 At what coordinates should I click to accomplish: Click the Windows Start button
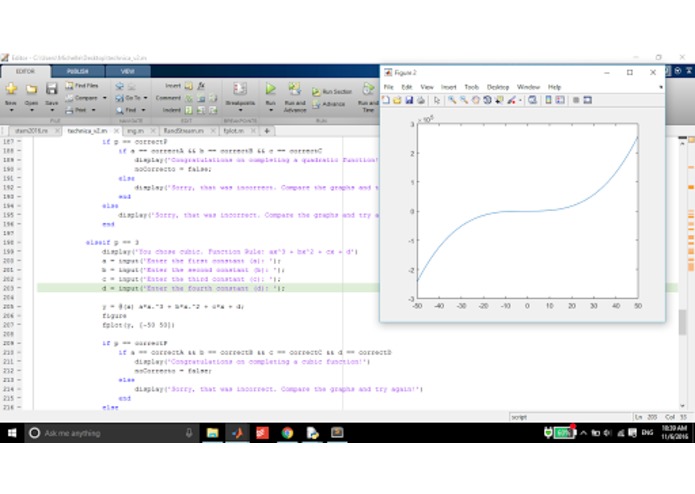coord(12,433)
